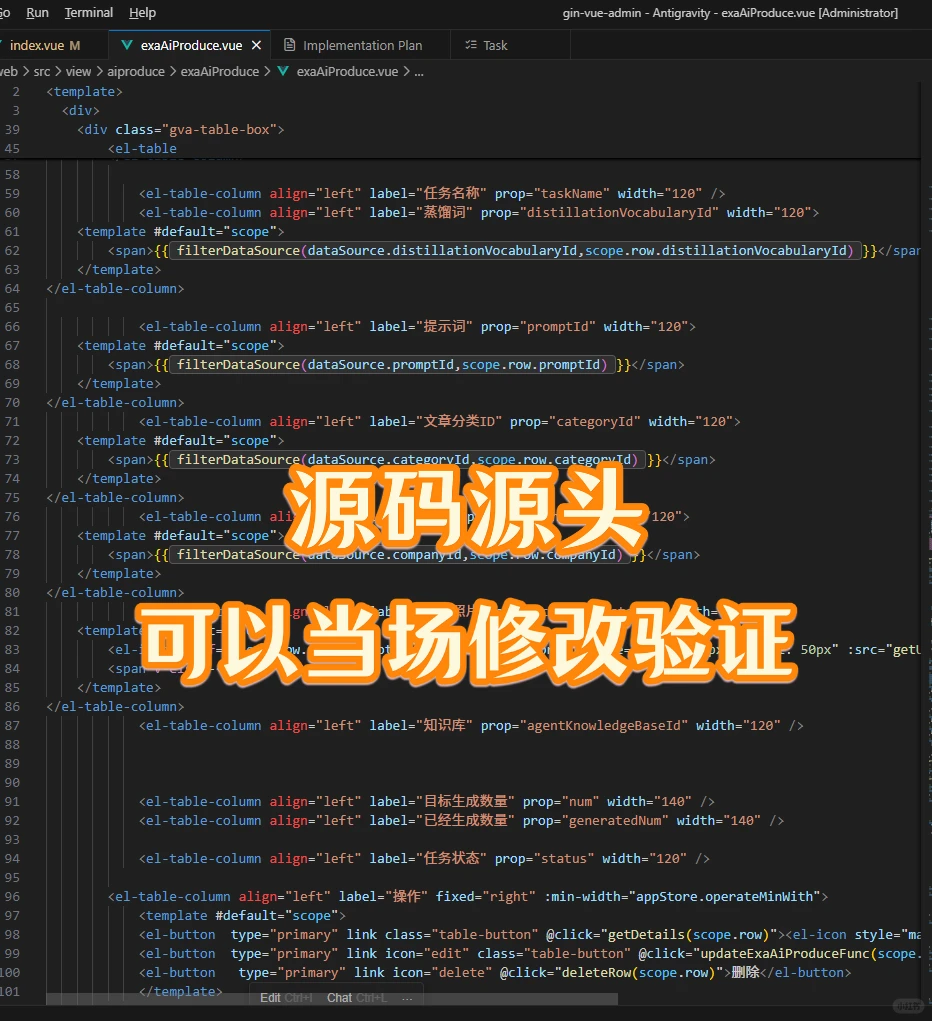Open the Go menu

pos(7,13)
